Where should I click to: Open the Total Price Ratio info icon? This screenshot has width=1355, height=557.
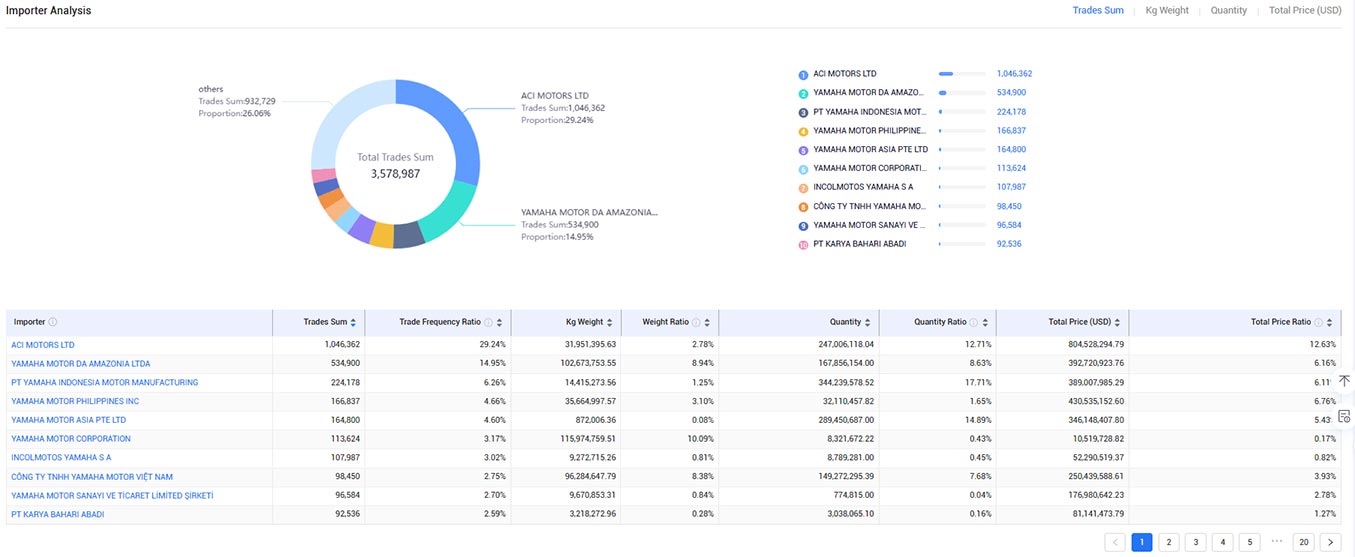click(x=1318, y=322)
